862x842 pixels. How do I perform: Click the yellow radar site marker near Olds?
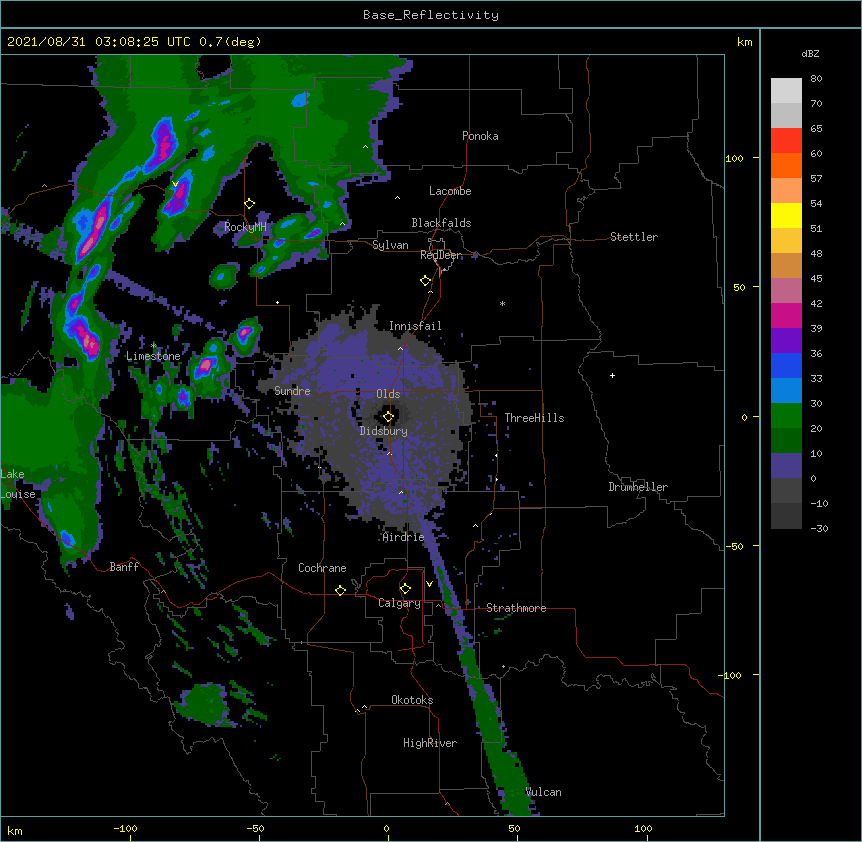(x=388, y=416)
